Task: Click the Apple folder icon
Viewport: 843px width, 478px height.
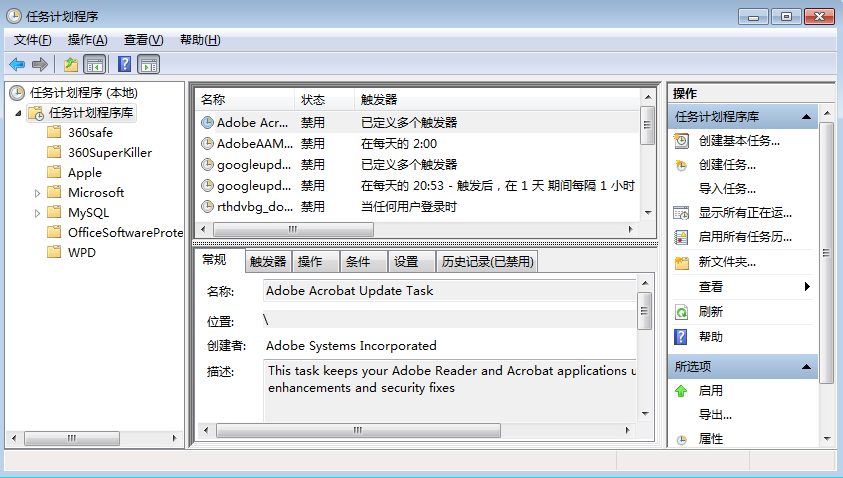Action: pos(54,172)
